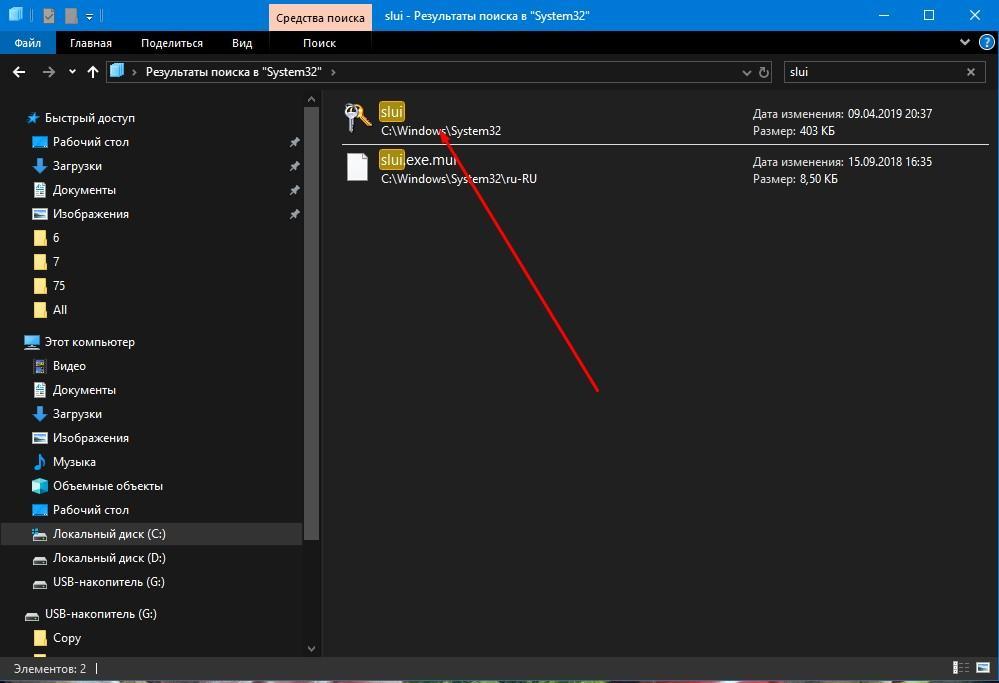Image resolution: width=999 pixels, height=683 pixels.
Task: Open the Поделиться ribbon tab
Action: (x=172, y=43)
